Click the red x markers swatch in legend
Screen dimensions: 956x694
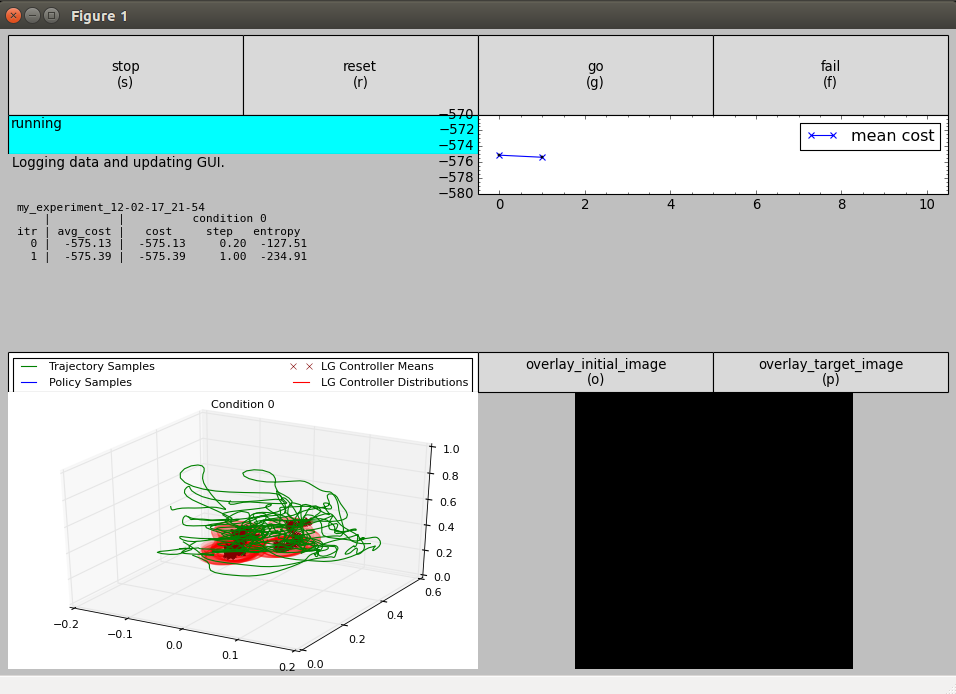click(x=301, y=367)
